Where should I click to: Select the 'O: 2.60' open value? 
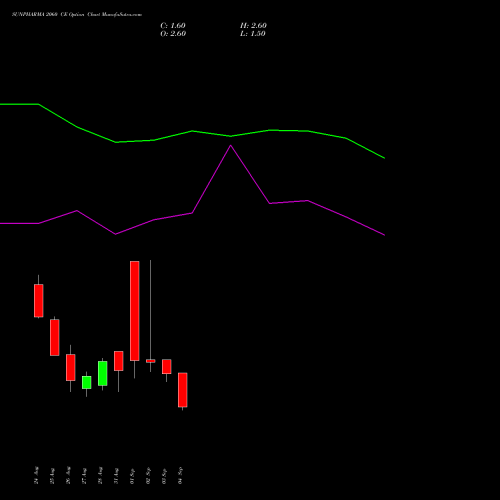[x=173, y=34]
